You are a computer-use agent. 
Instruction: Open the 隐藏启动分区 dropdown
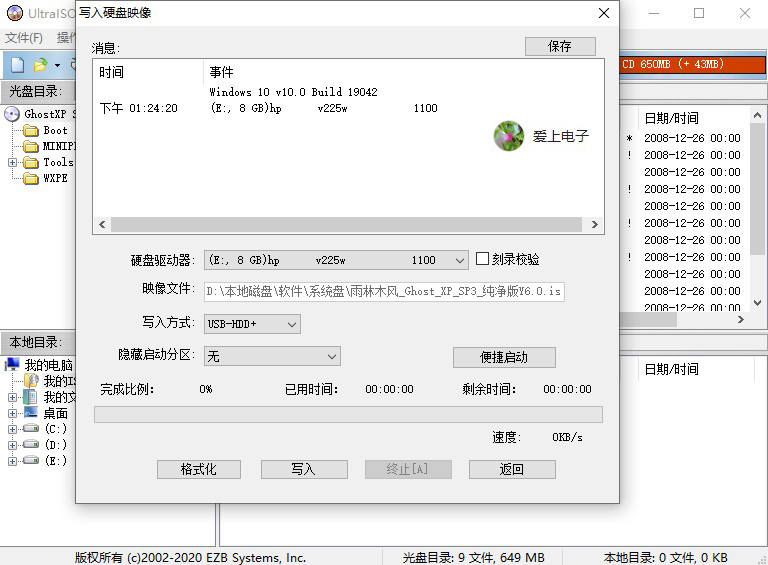(x=332, y=356)
